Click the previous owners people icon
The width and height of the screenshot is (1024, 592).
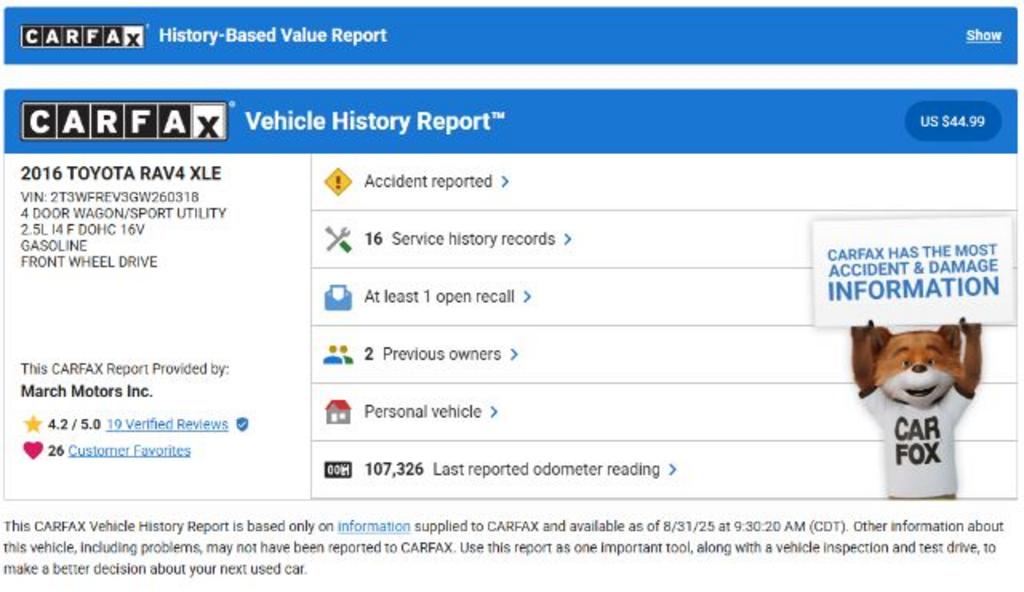[x=338, y=354]
